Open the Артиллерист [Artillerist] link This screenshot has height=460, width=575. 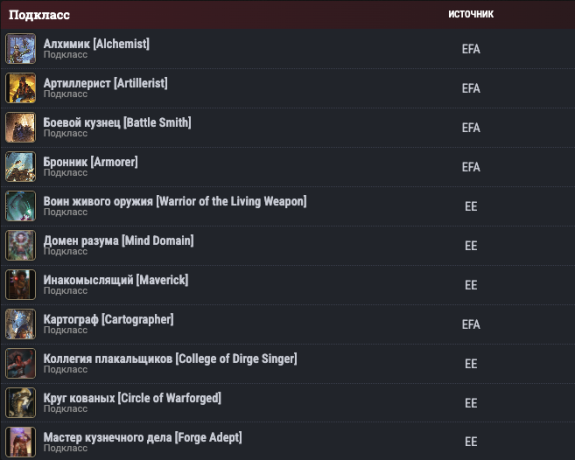click(x=106, y=83)
